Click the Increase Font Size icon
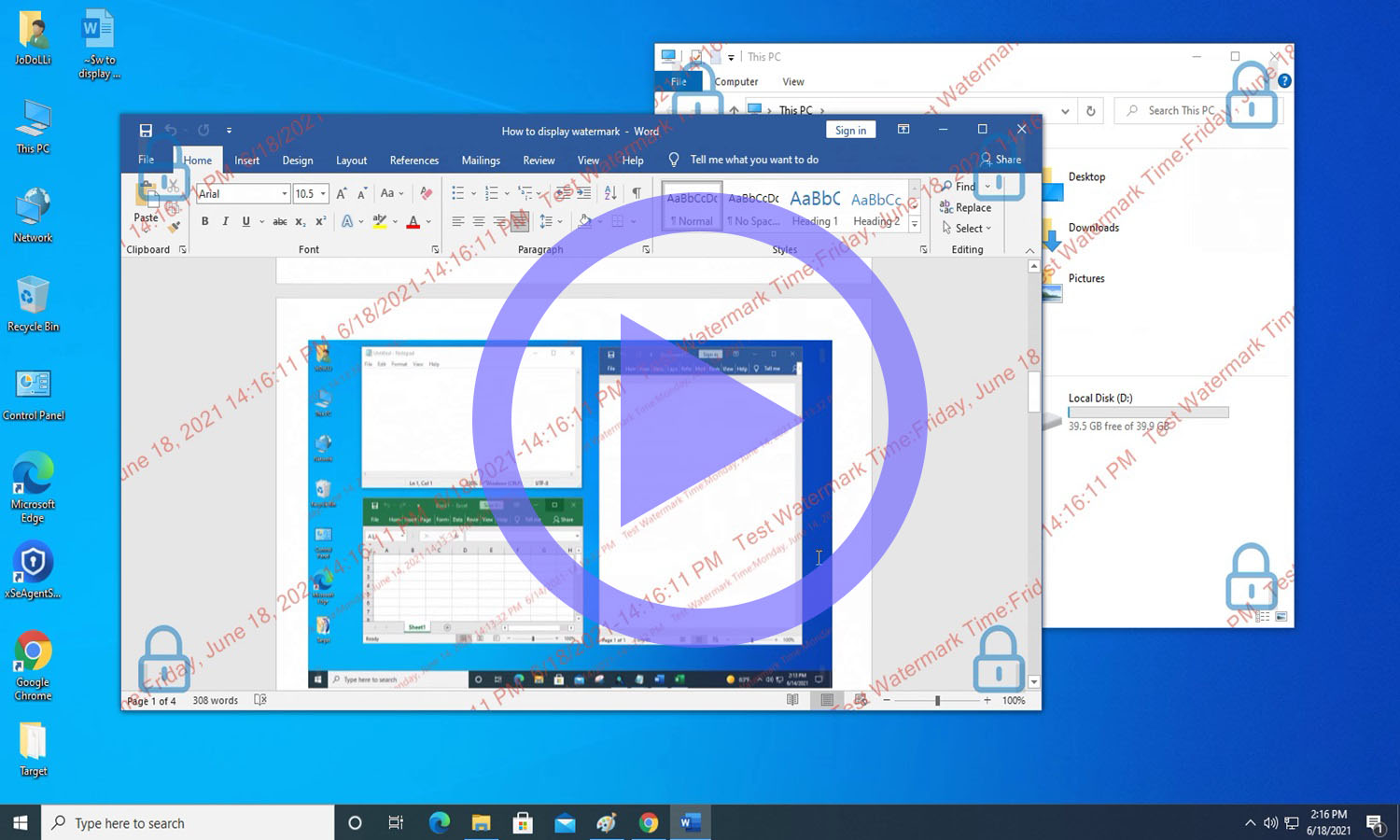Image resolution: width=1400 pixels, height=840 pixels. pyautogui.click(x=342, y=193)
